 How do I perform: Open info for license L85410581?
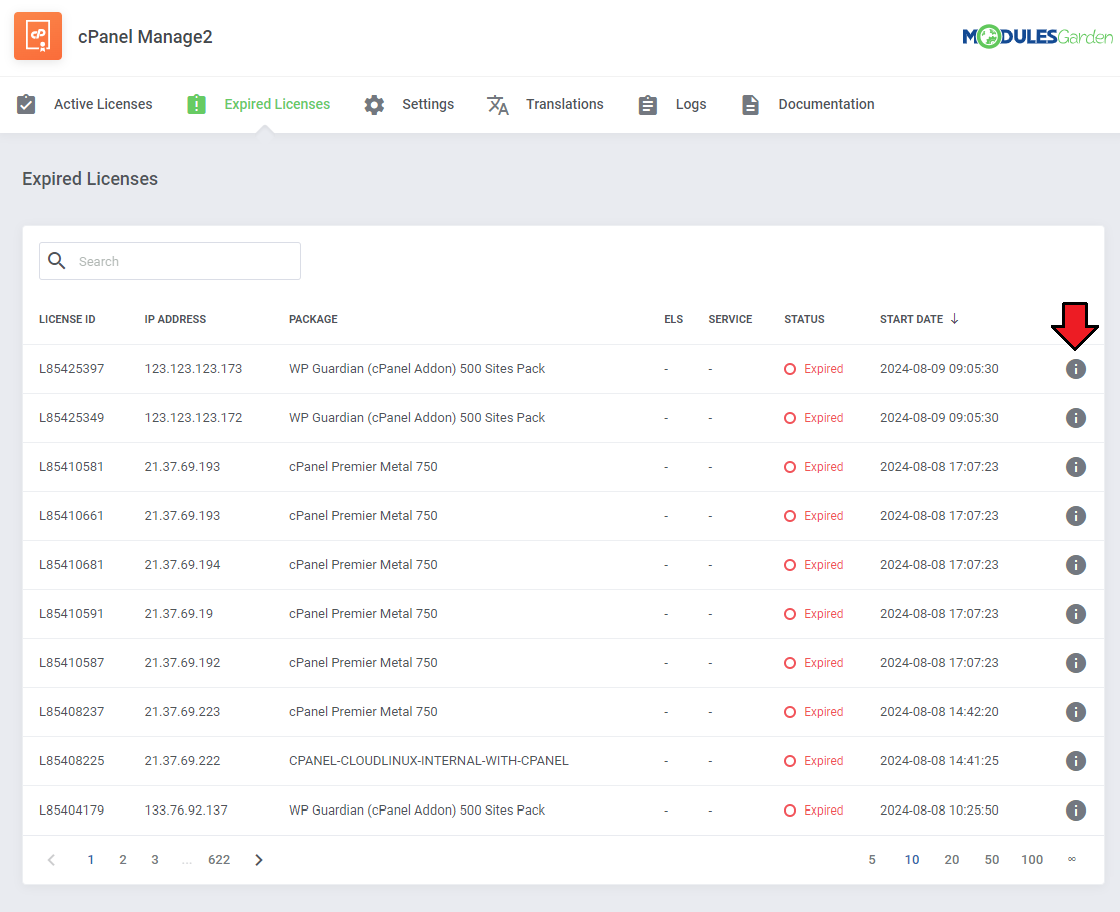click(x=1076, y=467)
